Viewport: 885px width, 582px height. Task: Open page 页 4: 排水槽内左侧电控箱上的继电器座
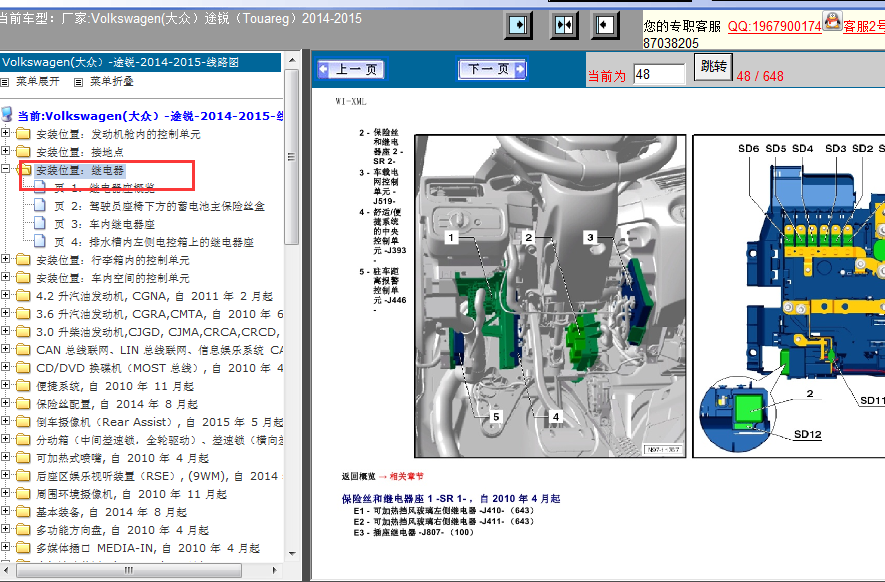click(154, 242)
